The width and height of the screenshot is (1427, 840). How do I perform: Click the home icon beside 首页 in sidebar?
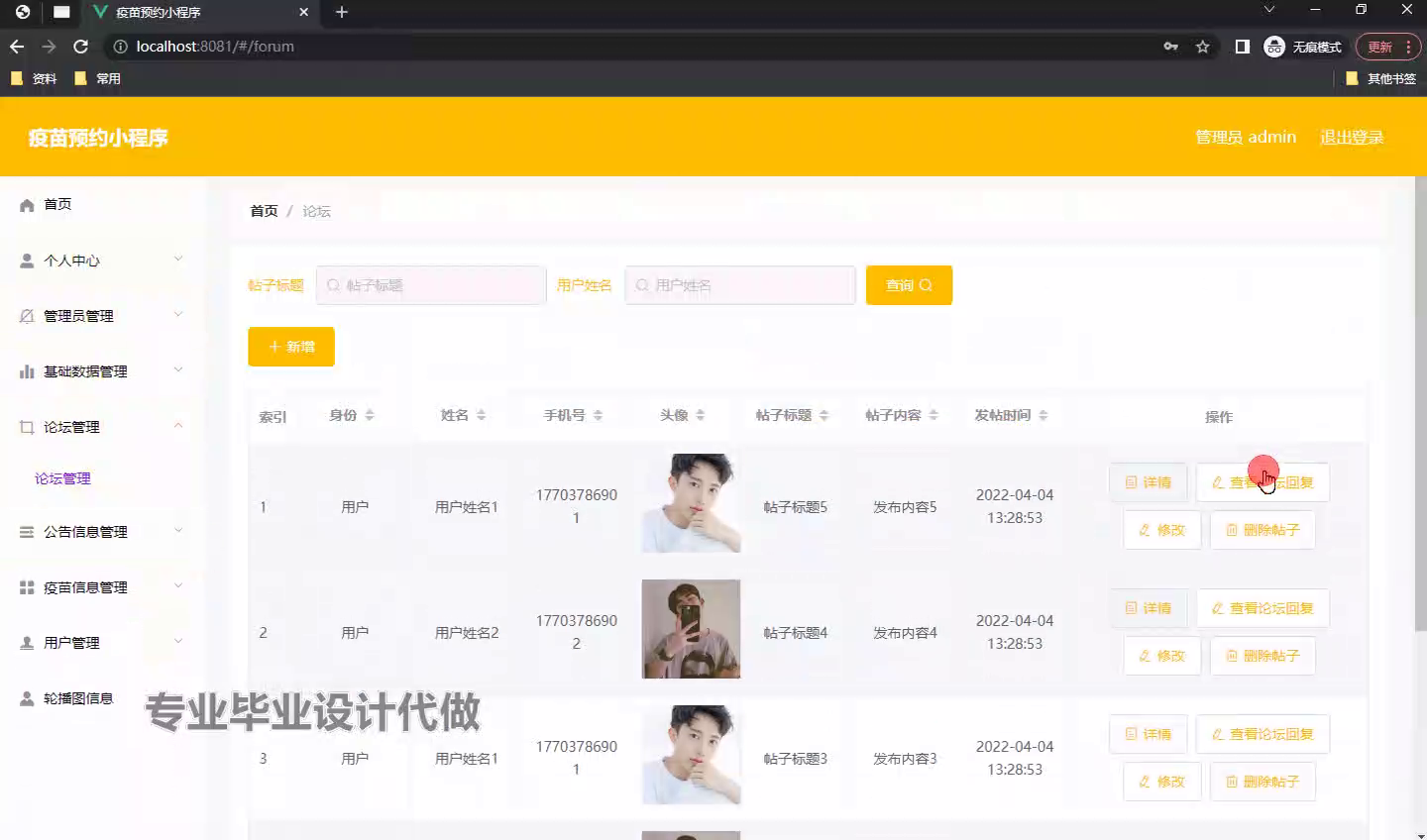click(x=27, y=205)
